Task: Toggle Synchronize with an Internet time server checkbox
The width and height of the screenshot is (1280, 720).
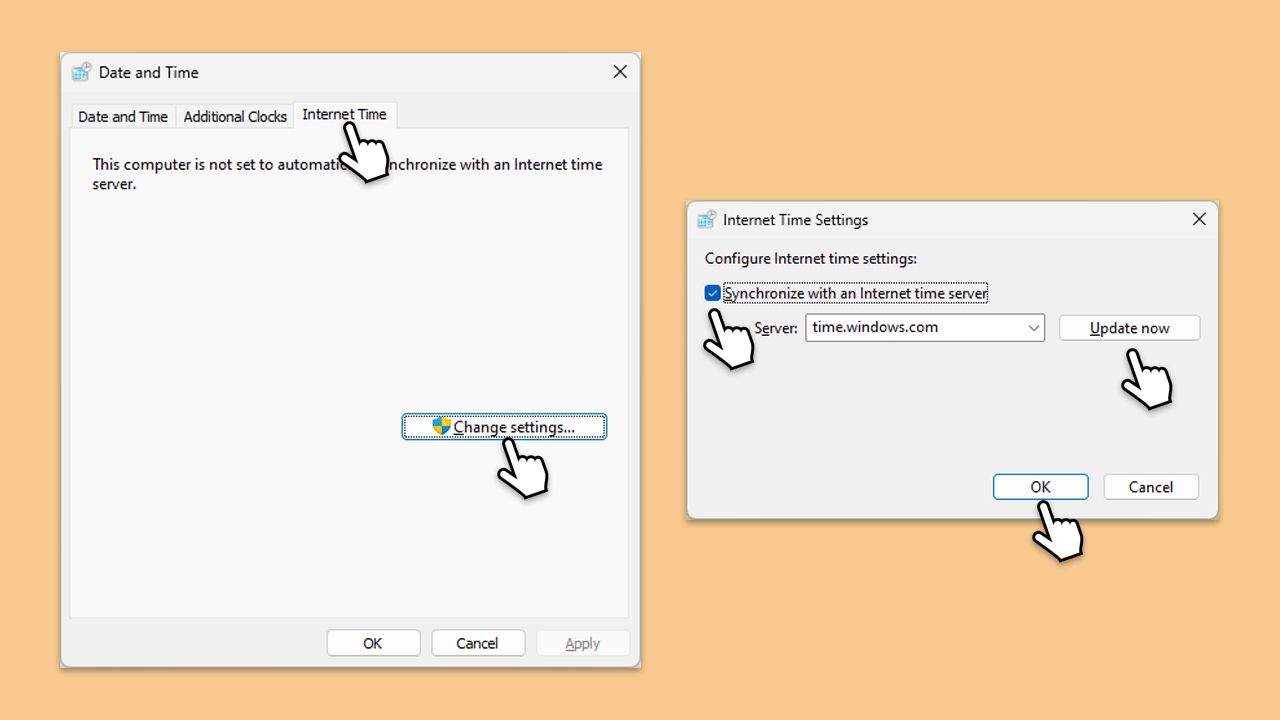Action: pos(712,293)
